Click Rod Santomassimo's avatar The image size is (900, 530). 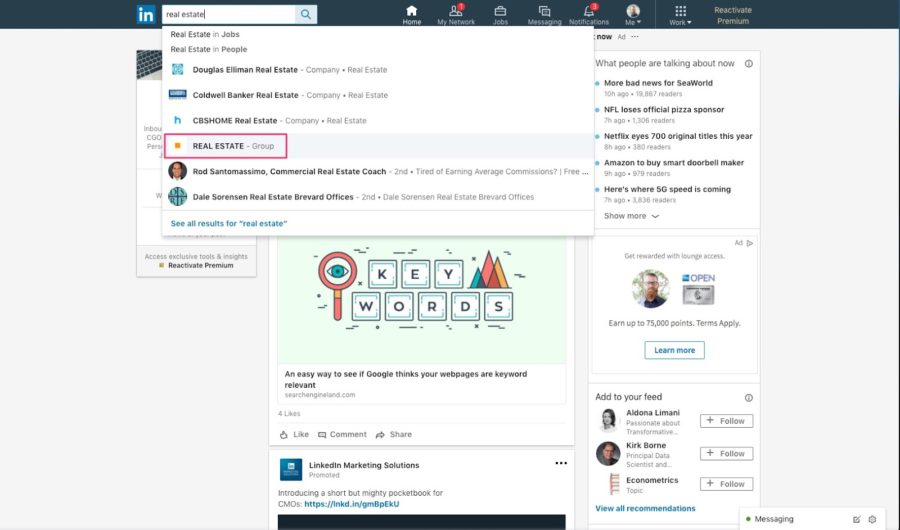[177, 171]
